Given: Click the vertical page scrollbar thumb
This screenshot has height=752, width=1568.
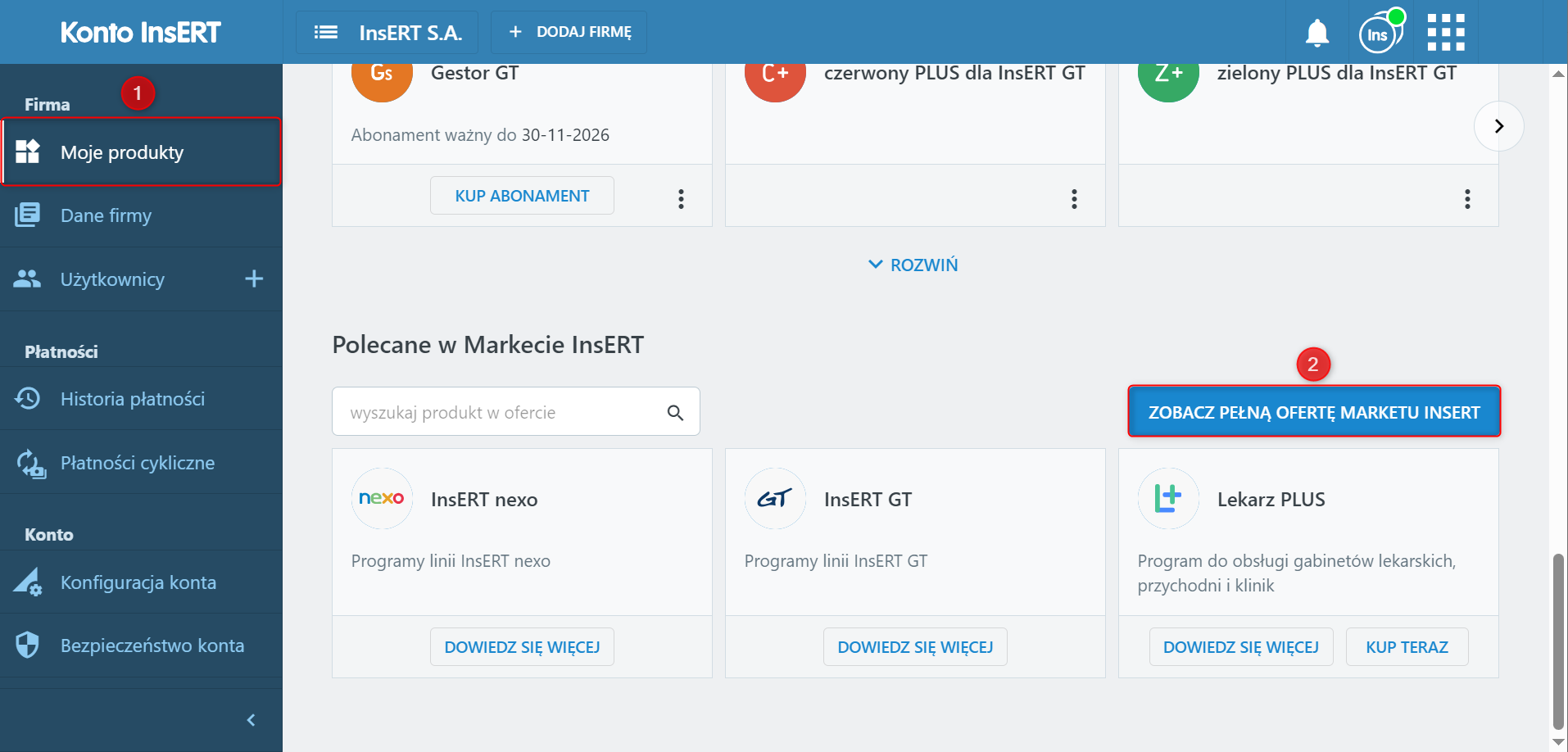Looking at the screenshot, I should [x=1558, y=639].
